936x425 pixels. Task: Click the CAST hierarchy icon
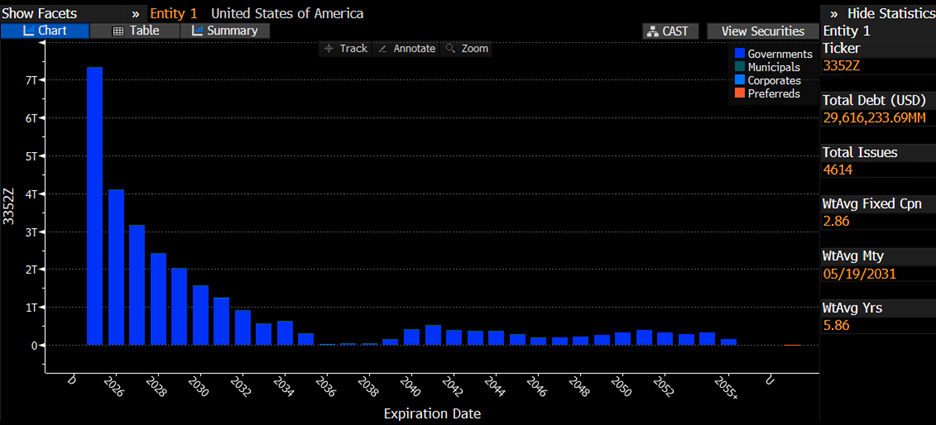click(653, 31)
